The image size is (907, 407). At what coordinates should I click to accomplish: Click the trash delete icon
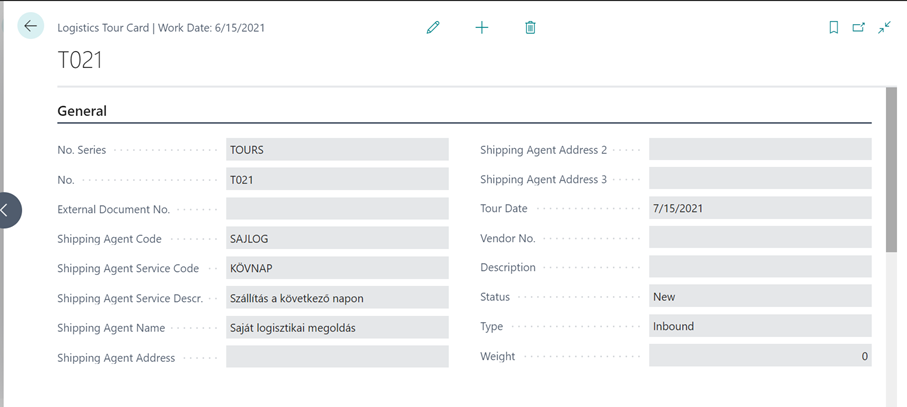tap(530, 28)
